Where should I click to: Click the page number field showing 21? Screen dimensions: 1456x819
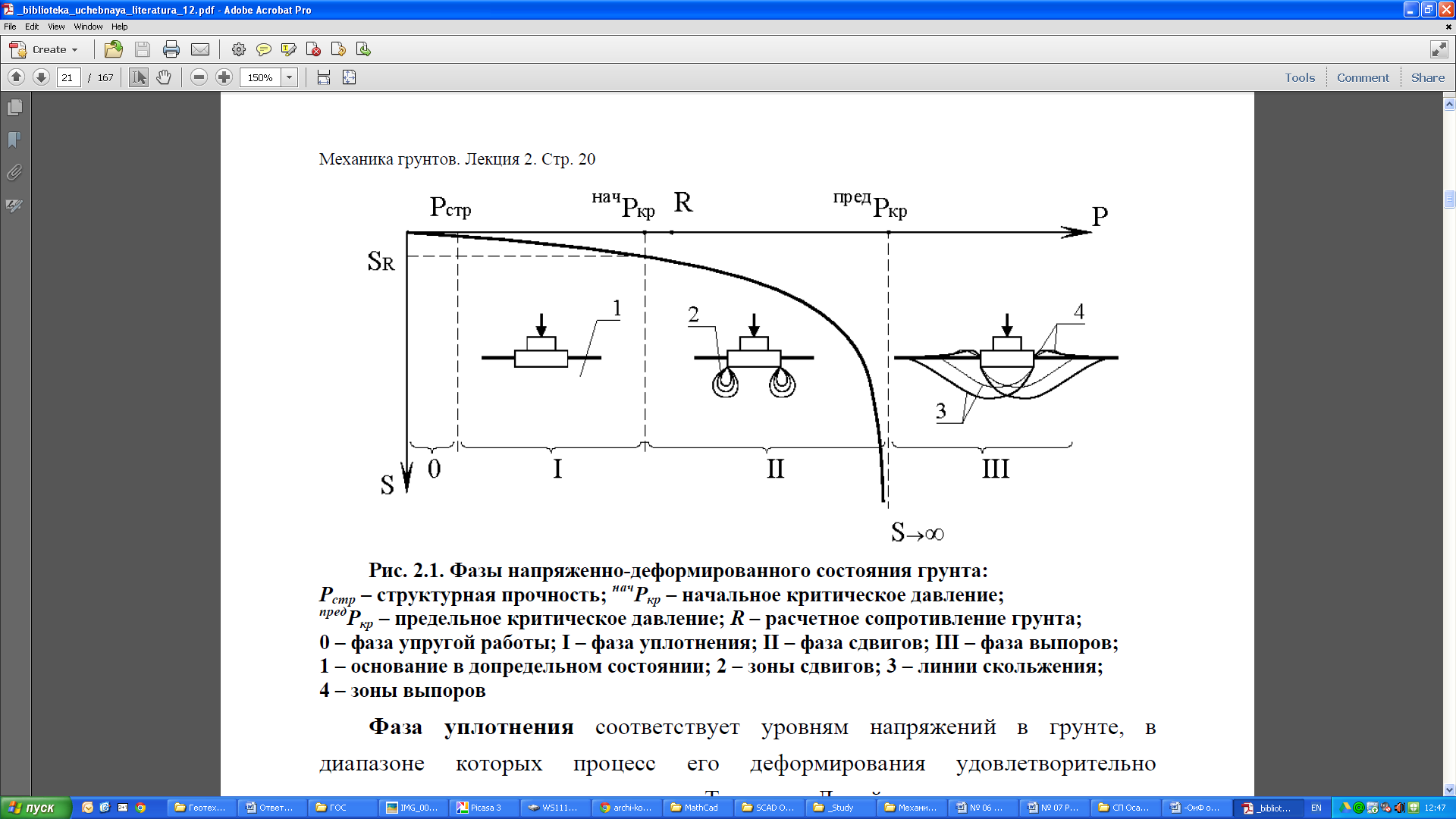(x=68, y=77)
